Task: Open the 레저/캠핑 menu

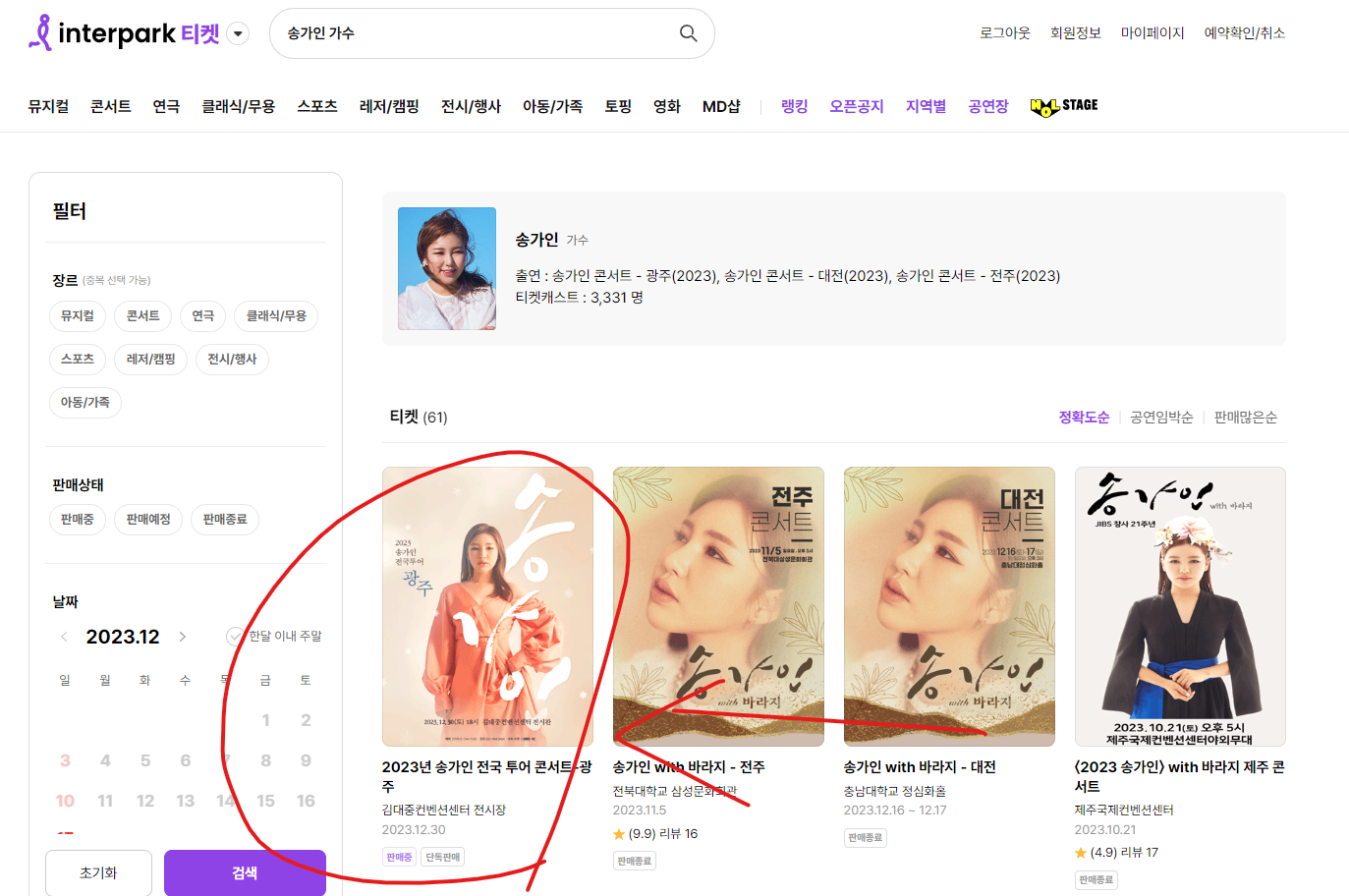Action: [389, 106]
